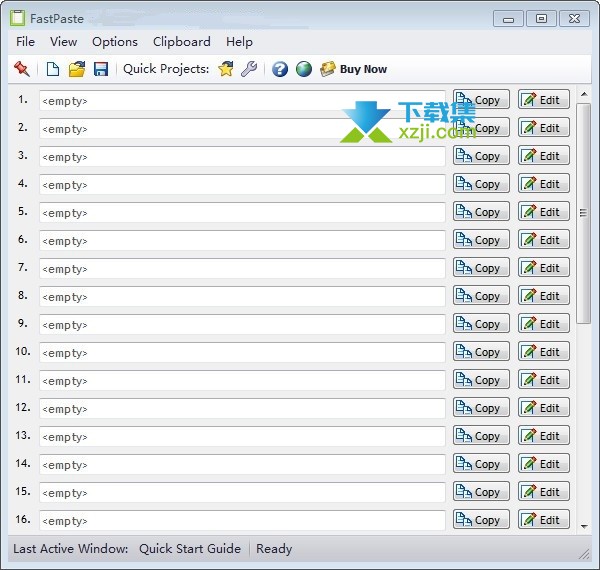Screen dimensions: 600x570
Task: Click the text field of slot 14
Action: point(242,464)
